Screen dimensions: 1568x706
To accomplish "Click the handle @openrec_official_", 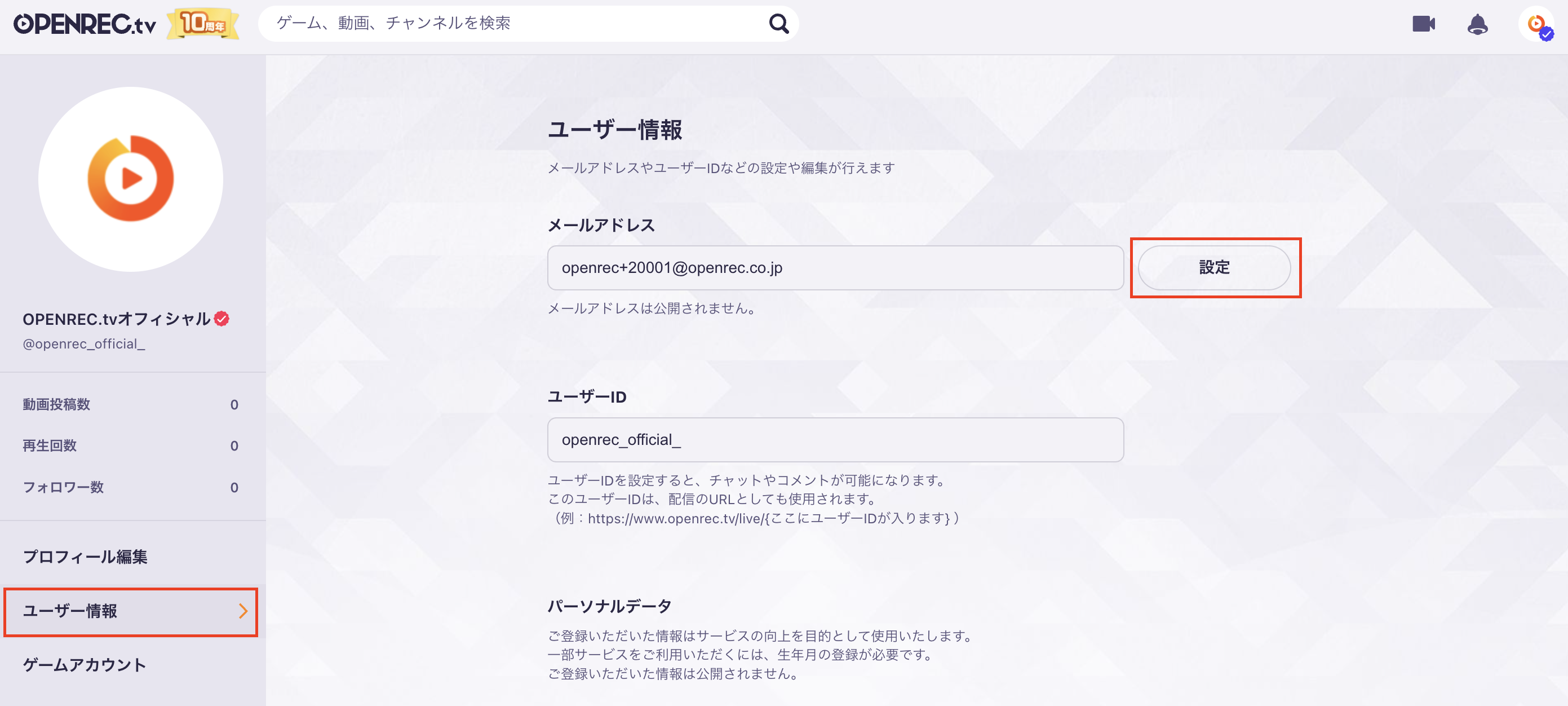I will (x=84, y=343).
